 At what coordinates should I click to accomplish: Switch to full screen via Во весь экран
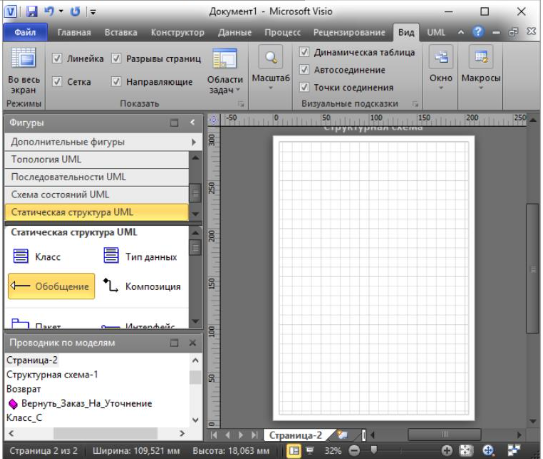[23, 71]
